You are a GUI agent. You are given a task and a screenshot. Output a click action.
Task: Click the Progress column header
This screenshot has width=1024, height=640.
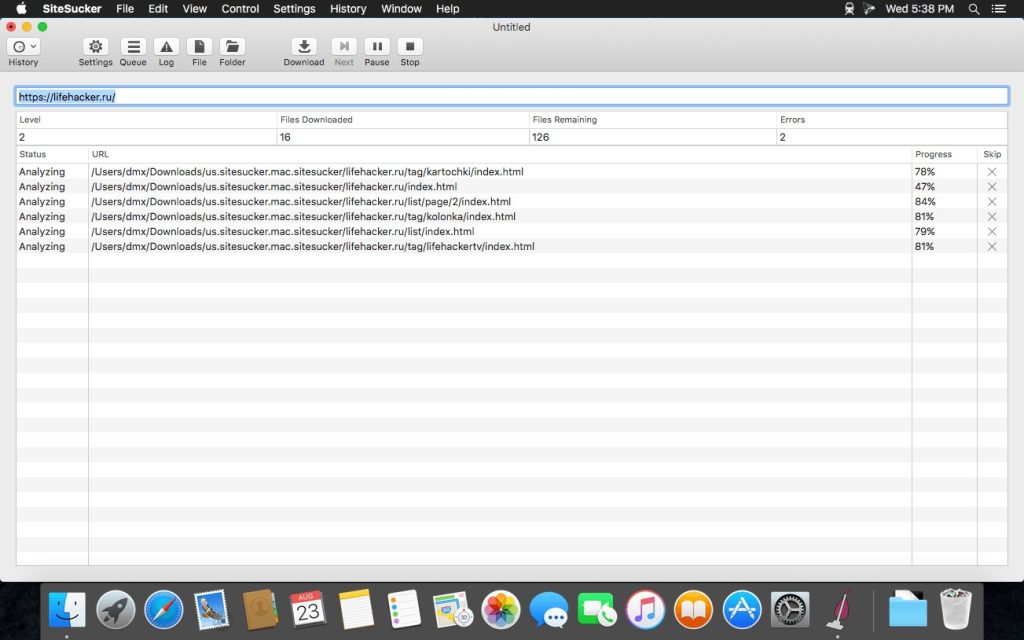[933, 155]
